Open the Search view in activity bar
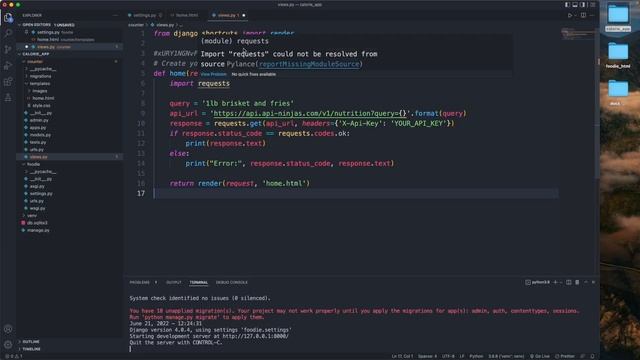 [x=8, y=33]
